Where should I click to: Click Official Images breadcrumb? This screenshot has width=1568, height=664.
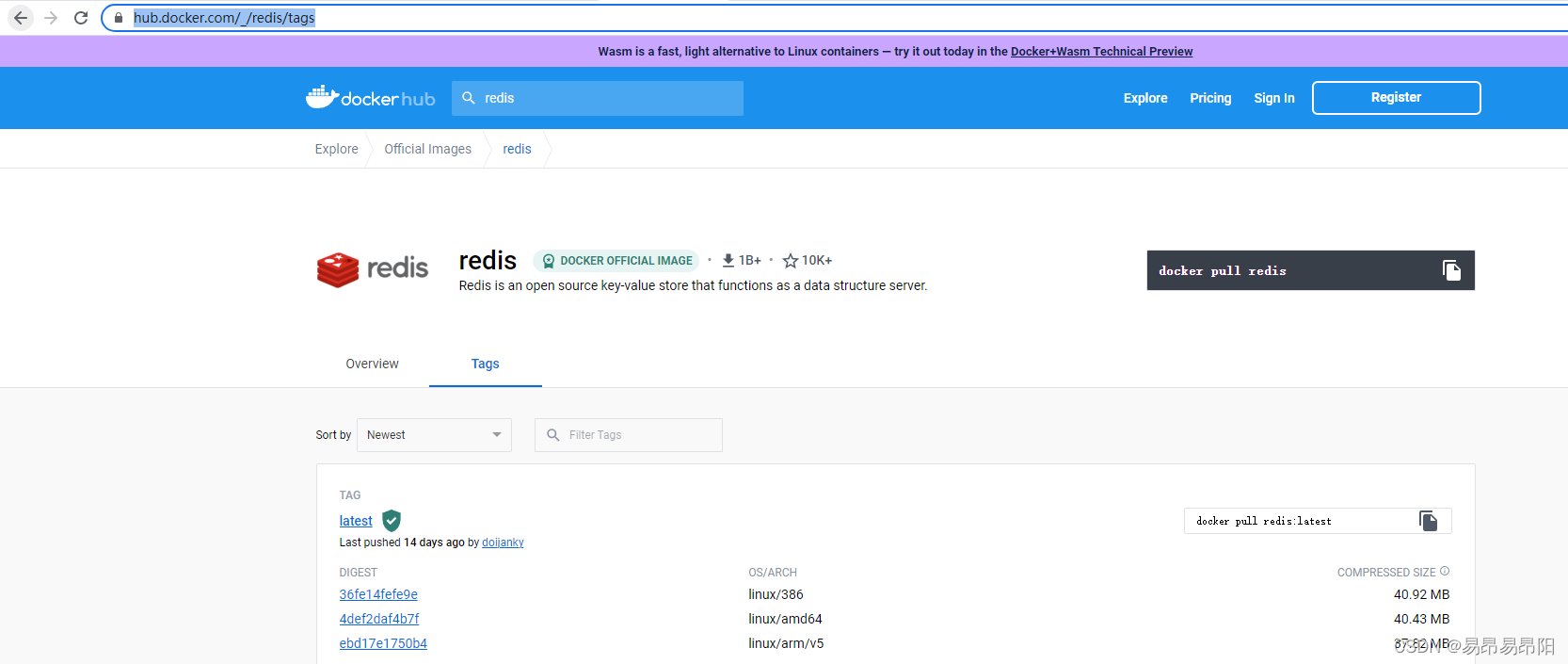coord(428,149)
